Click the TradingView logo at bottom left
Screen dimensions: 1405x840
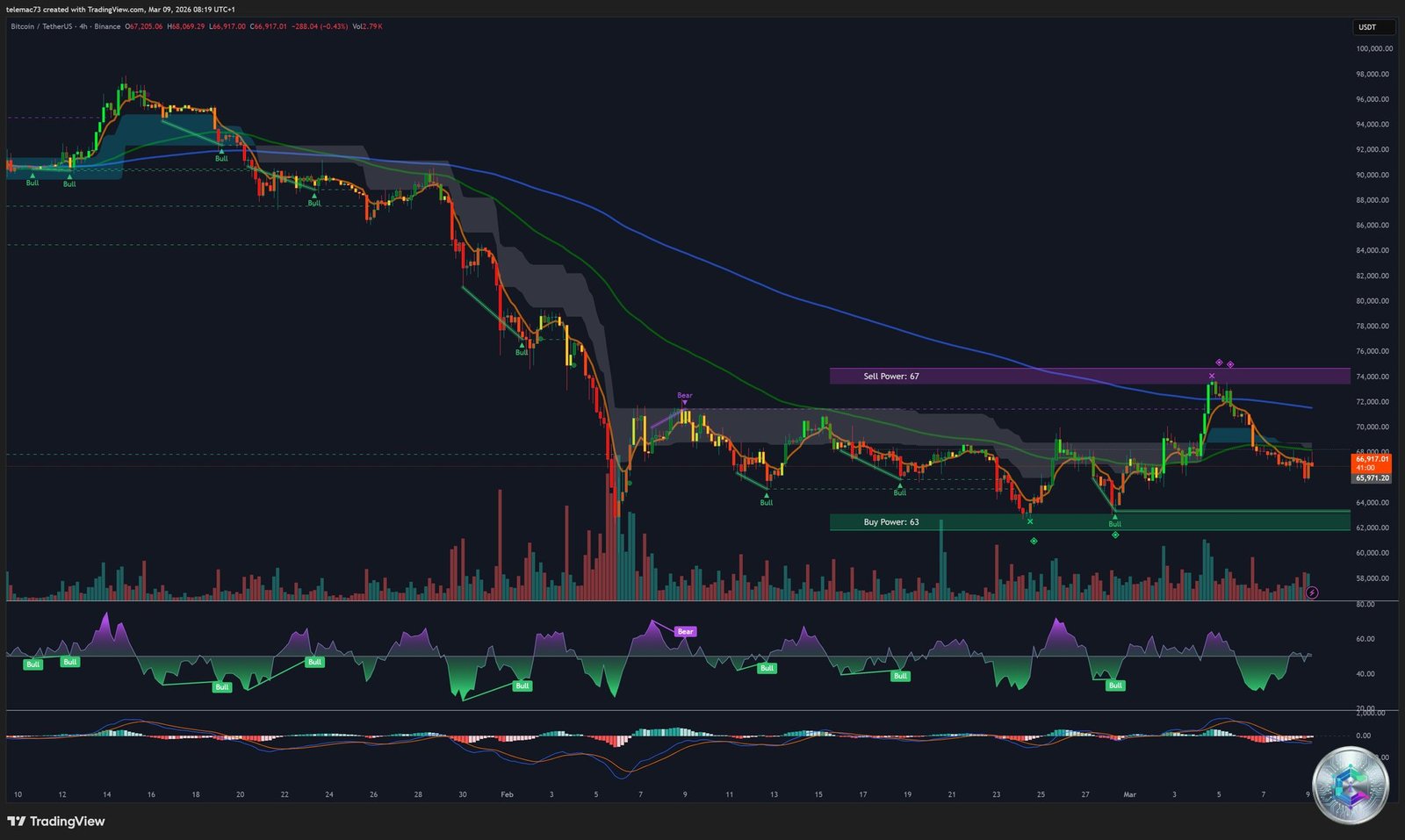pos(56,822)
